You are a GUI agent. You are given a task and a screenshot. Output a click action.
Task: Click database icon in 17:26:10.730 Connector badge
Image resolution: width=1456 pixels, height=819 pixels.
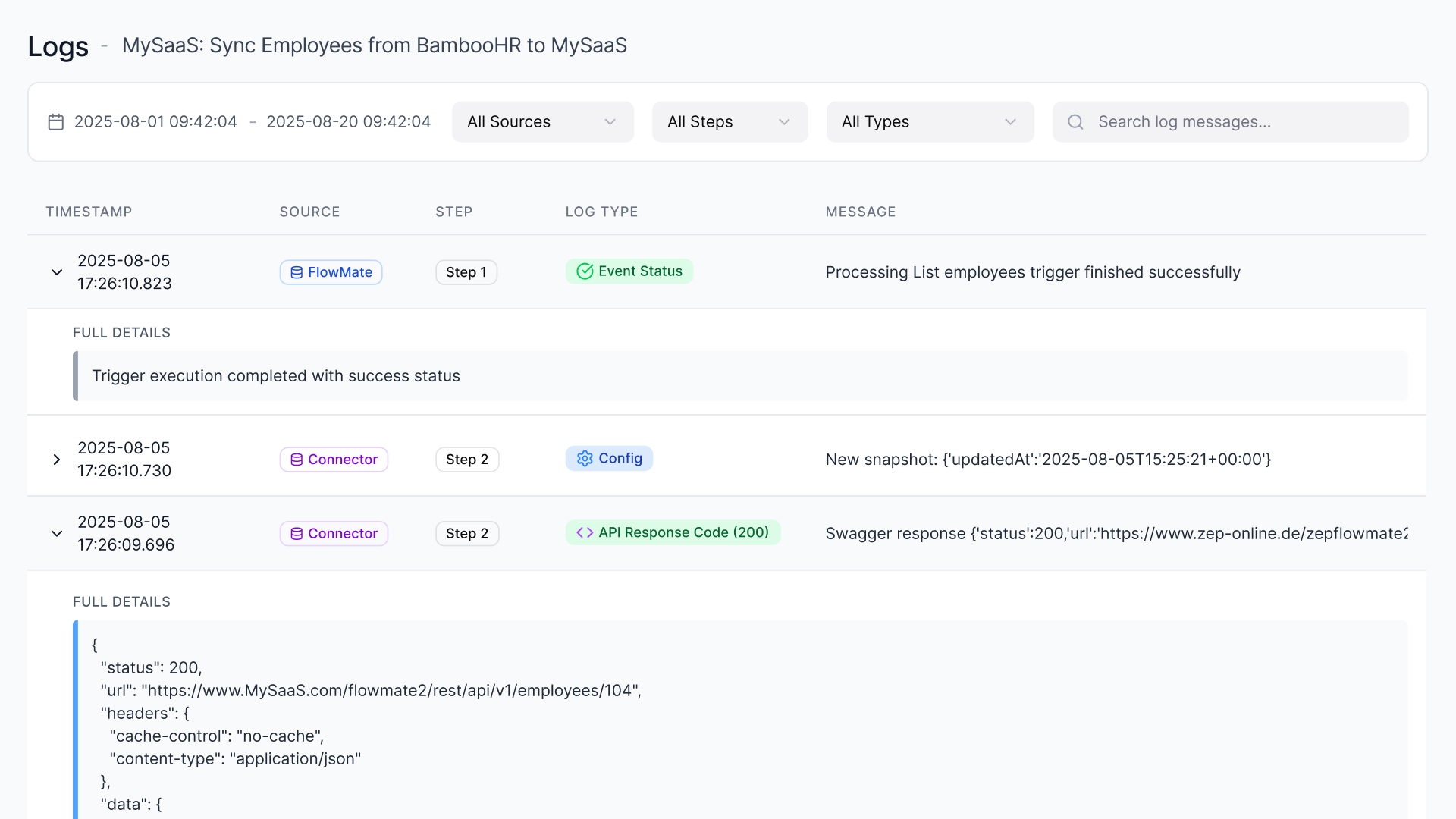pyautogui.click(x=297, y=460)
